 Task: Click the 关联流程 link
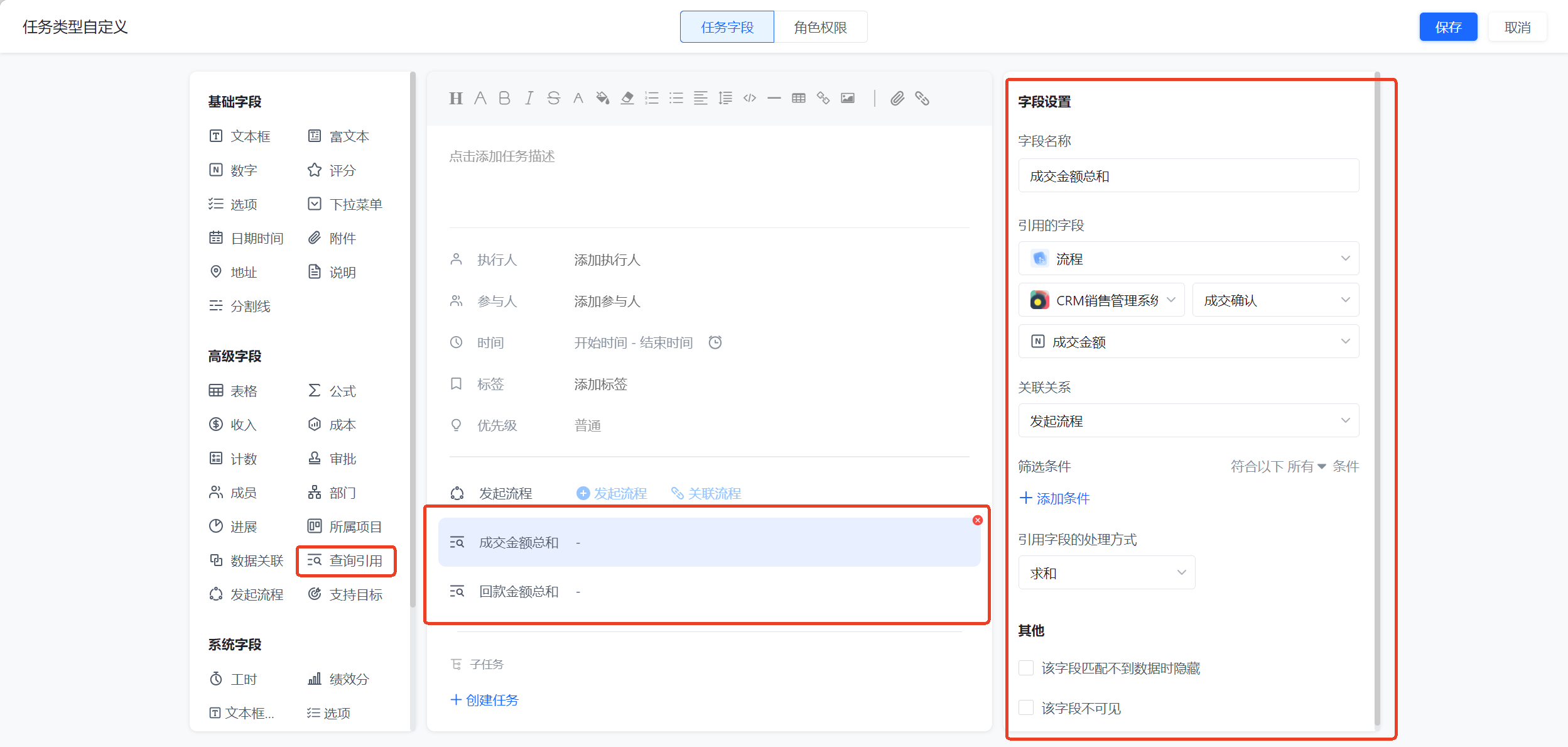[706, 493]
